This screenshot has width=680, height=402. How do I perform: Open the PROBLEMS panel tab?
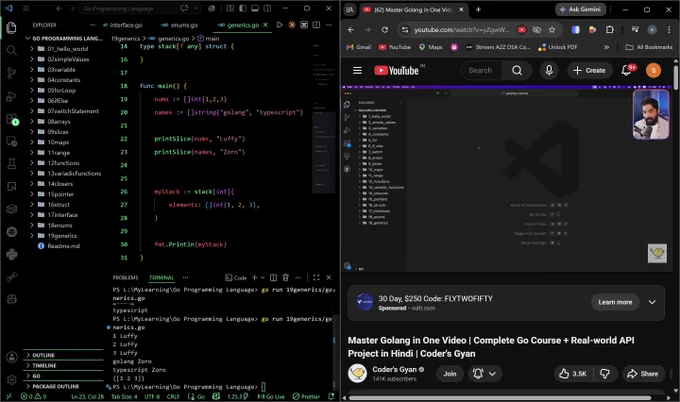[x=125, y=278]
